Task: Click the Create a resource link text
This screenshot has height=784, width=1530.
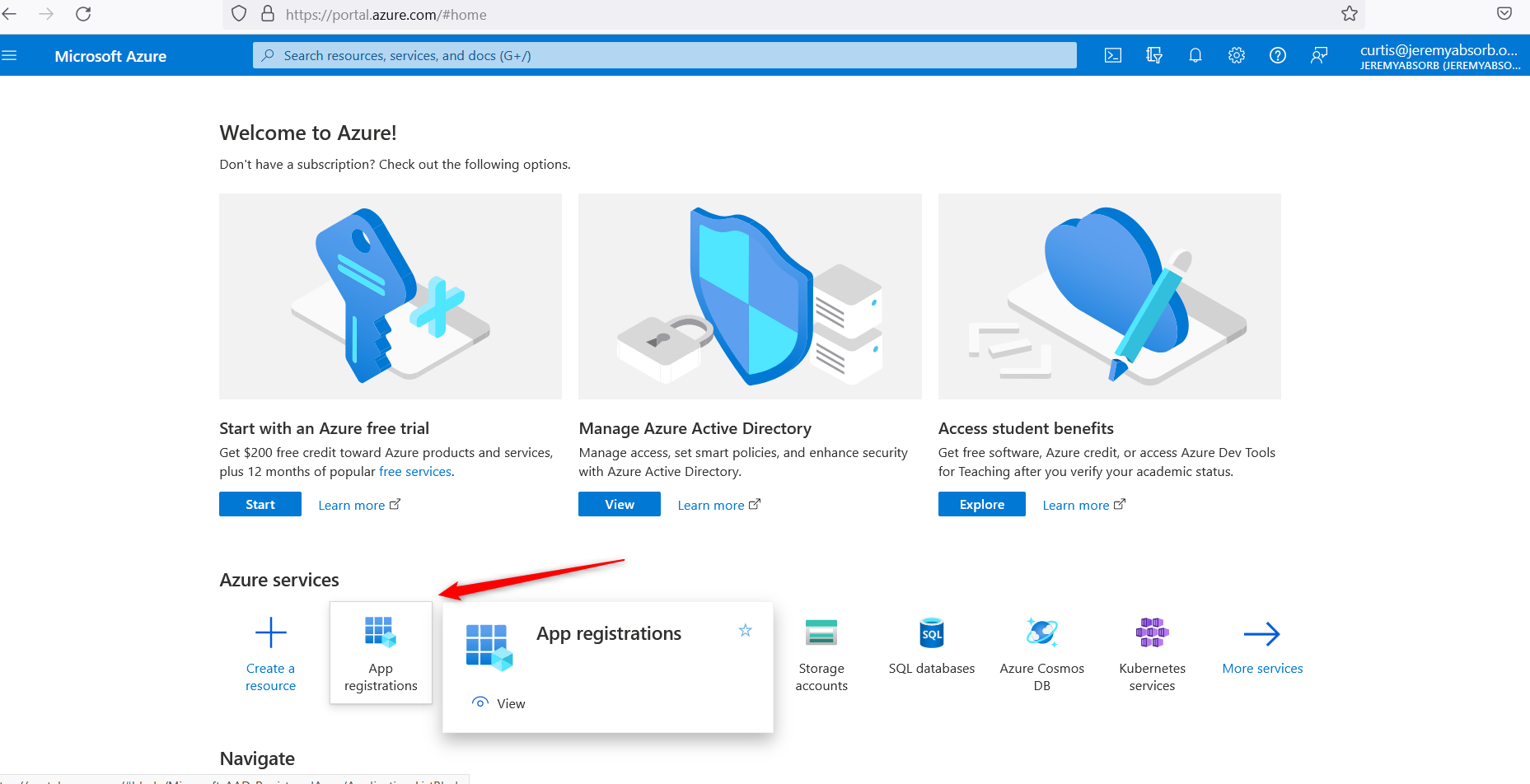Action: click(270, 677)
